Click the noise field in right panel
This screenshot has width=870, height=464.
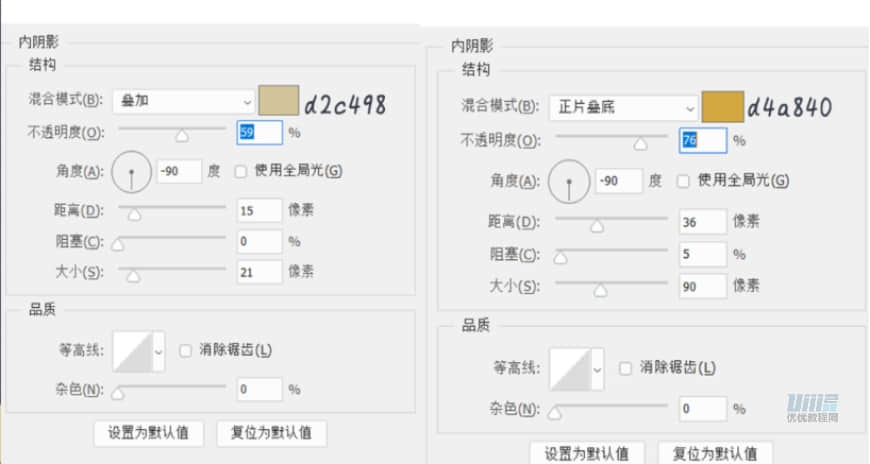703,409
